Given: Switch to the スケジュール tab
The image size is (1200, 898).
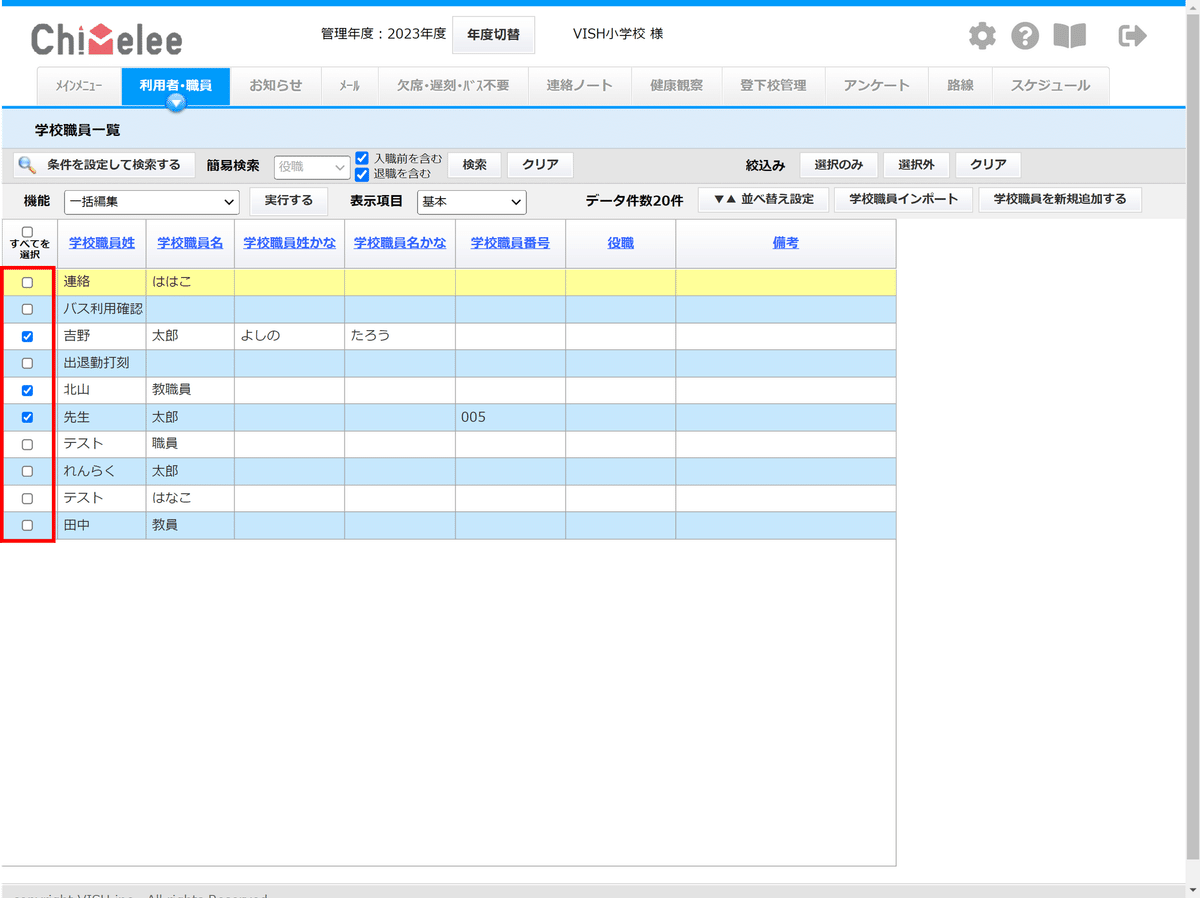Looking at the screenshot, I should point(1050,86).
